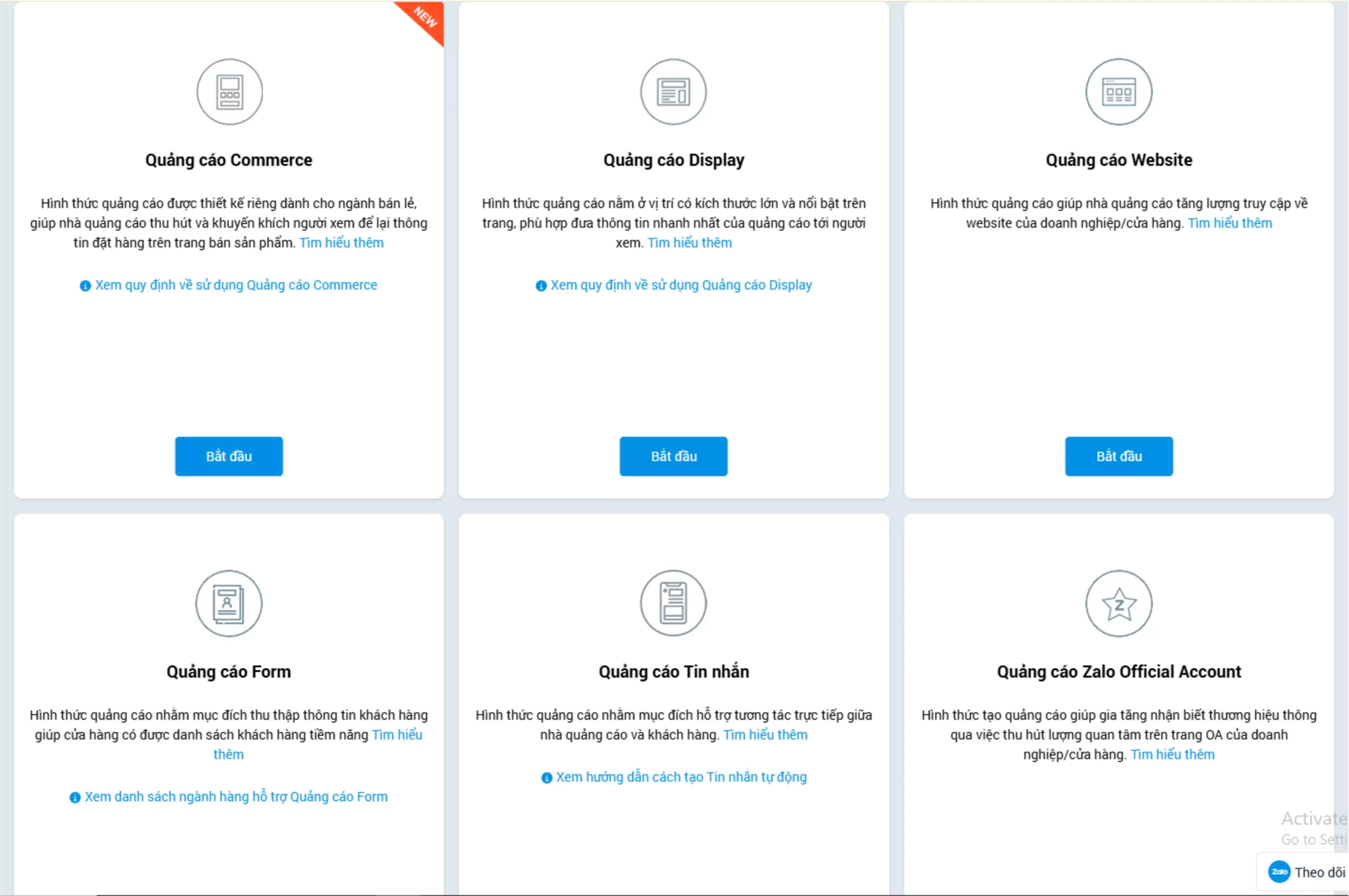Click the Quảng cáo Form icon

229,604
